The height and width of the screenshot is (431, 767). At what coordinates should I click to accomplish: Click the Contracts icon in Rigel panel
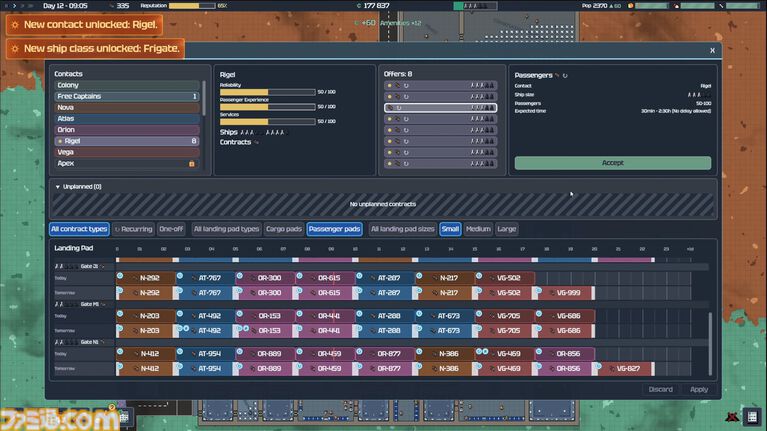coord(256,142)
